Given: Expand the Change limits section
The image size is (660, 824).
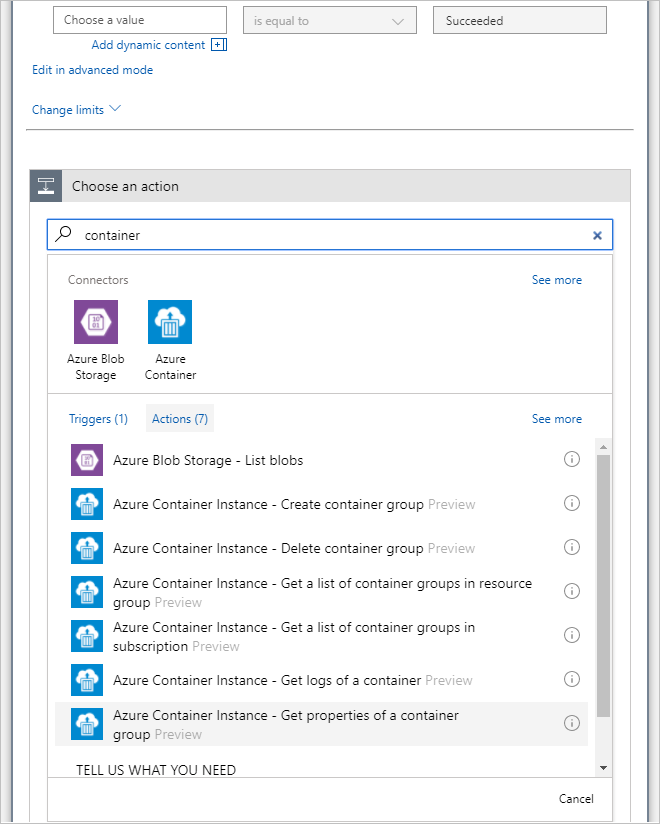Looking at the screenshot, I should [x=76, y=110].
